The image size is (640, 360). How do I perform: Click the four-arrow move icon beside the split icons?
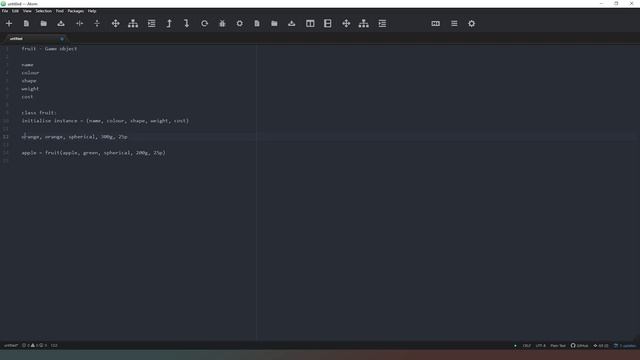pos(116,24)
